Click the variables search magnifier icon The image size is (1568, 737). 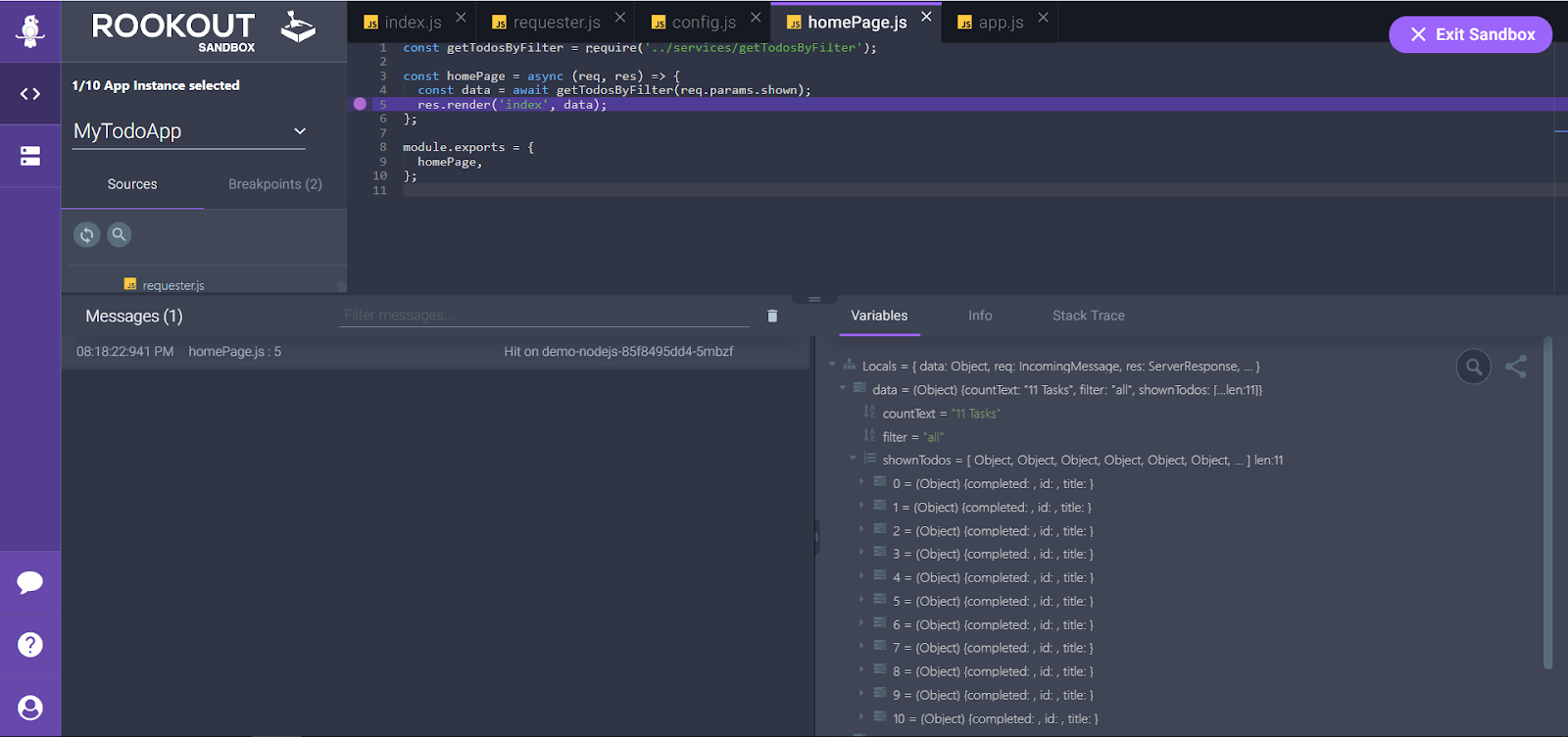(1473, 368)
